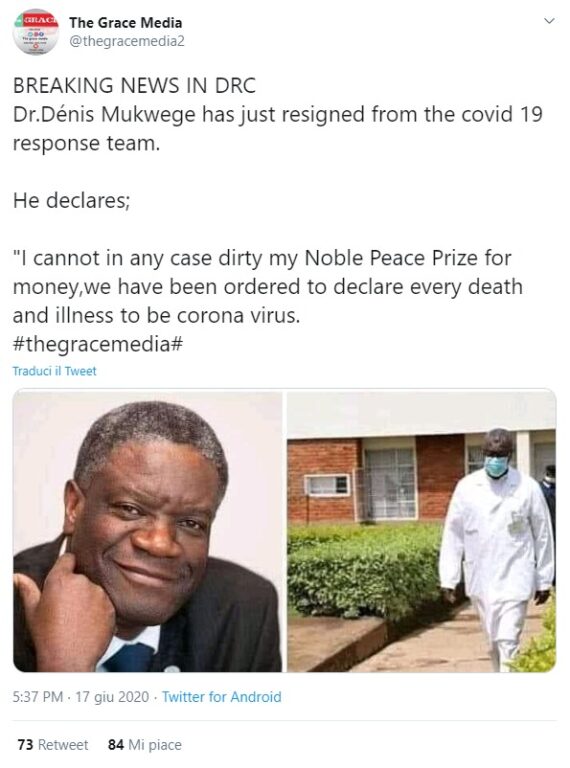
Task: Click the Mi piace count number 84
Action: tap(116, 745)
